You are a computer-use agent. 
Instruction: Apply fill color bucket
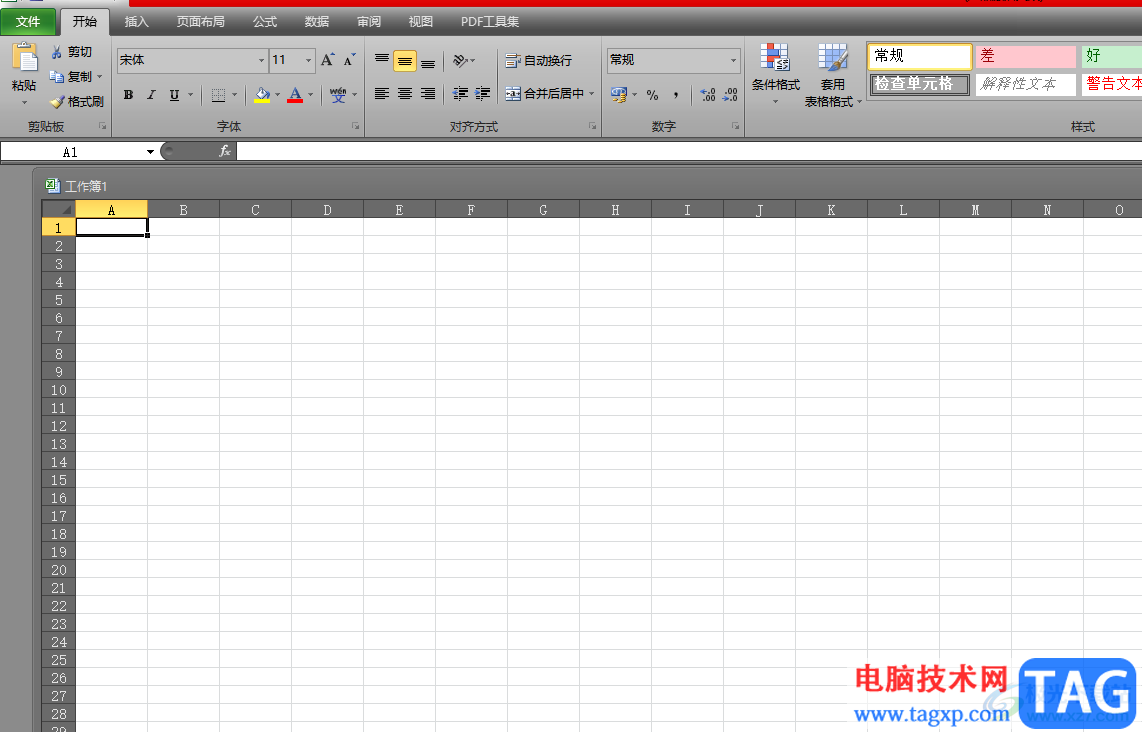click(262, 95)
